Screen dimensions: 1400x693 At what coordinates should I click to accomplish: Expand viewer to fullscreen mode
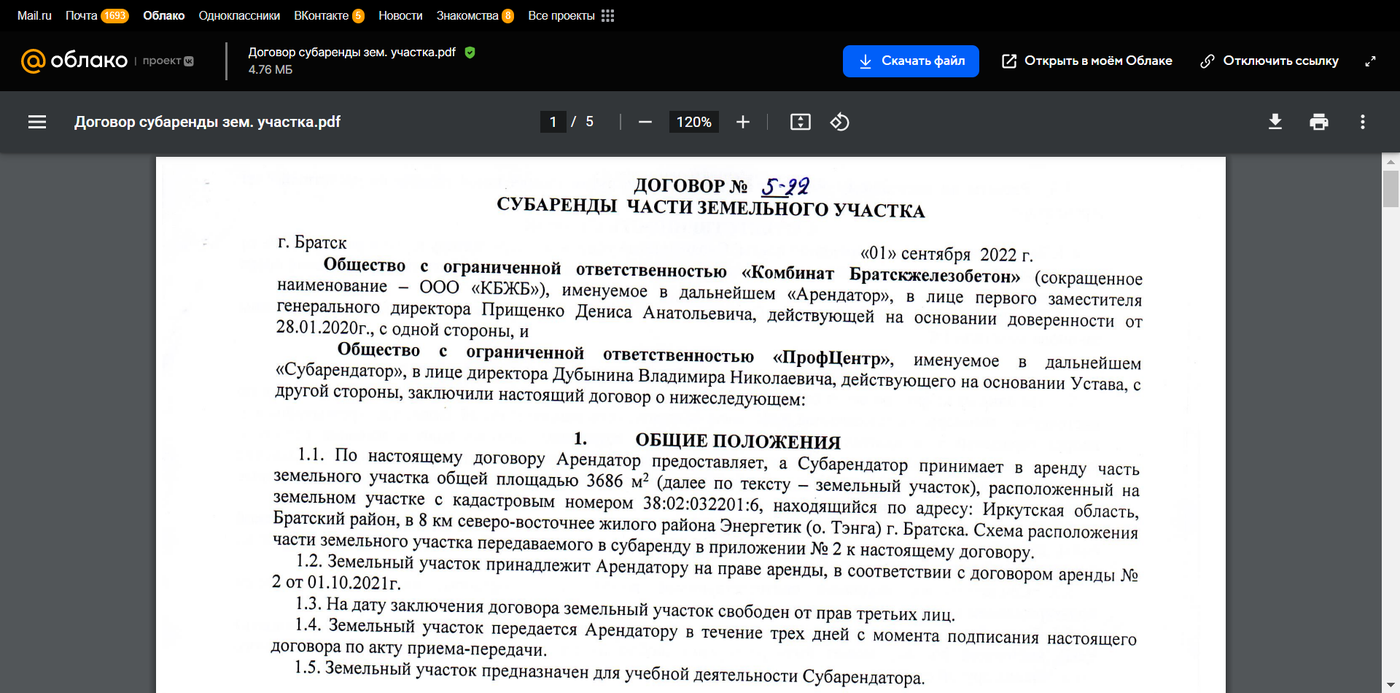click(1370, 61)
